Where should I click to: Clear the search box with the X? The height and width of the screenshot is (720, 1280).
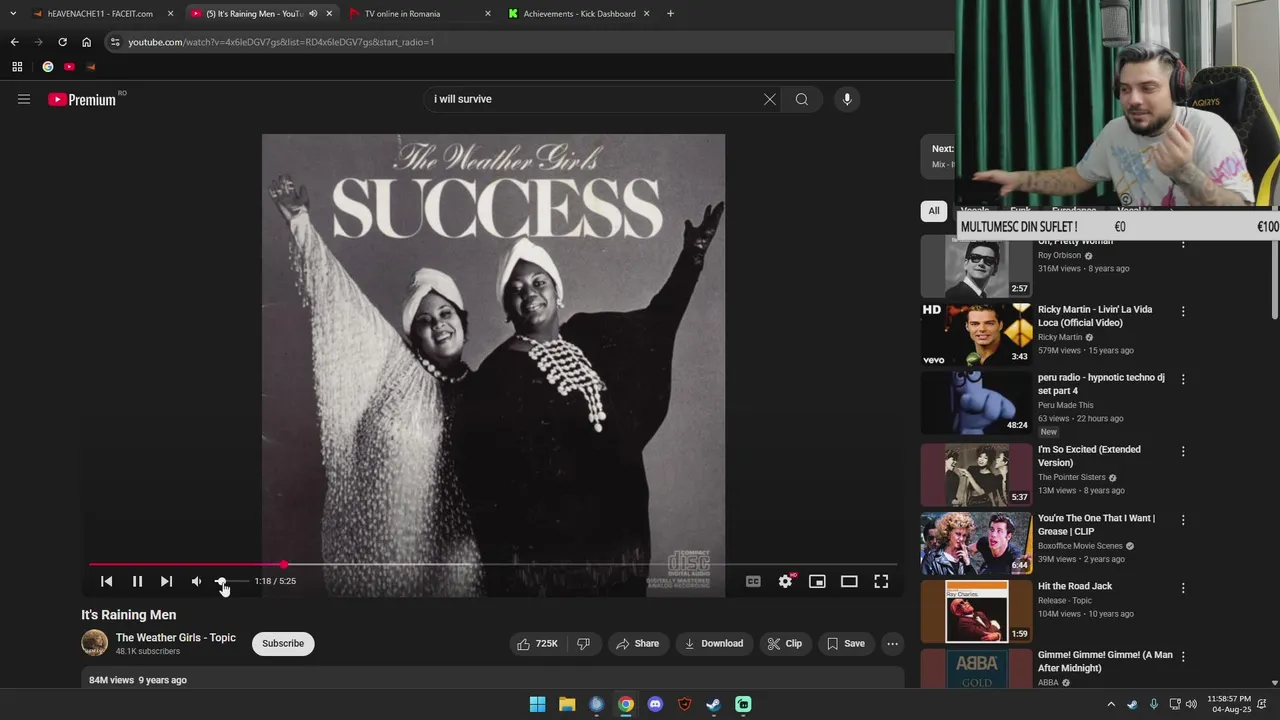[x=770, y=99]
